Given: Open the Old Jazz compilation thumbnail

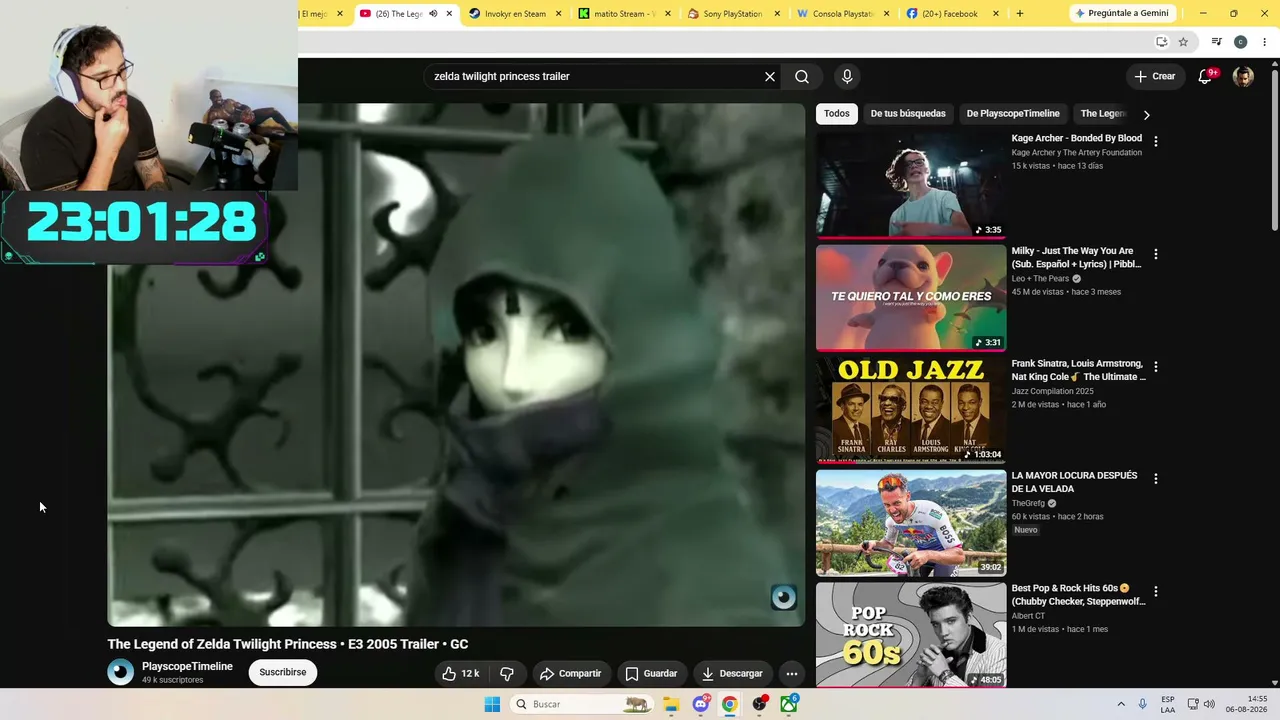Looking at the screenshot, I should (x=911, y=410).
